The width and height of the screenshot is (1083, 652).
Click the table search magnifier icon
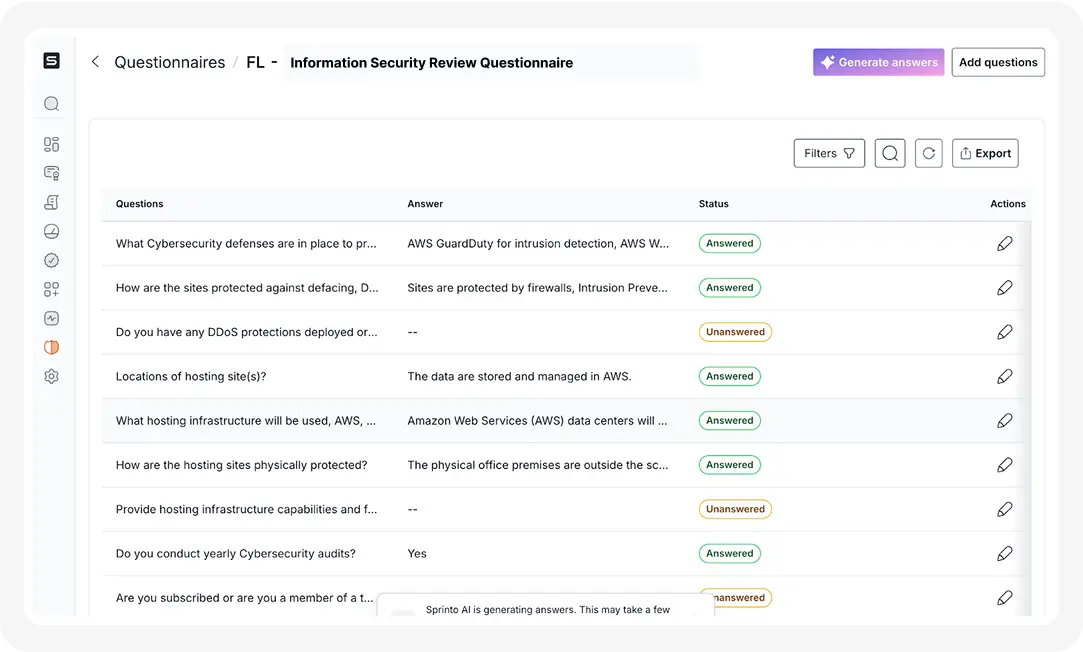point(890,153)
